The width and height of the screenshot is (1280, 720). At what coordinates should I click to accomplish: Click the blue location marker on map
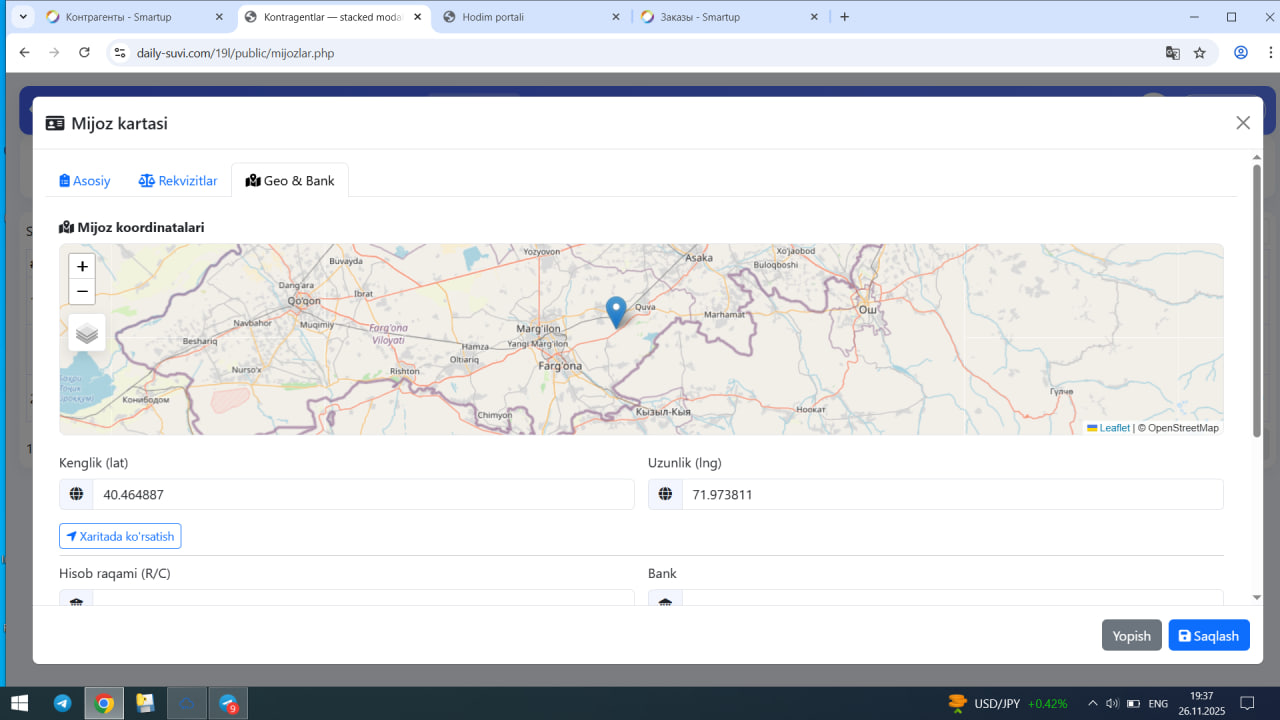tap(616, 312)
